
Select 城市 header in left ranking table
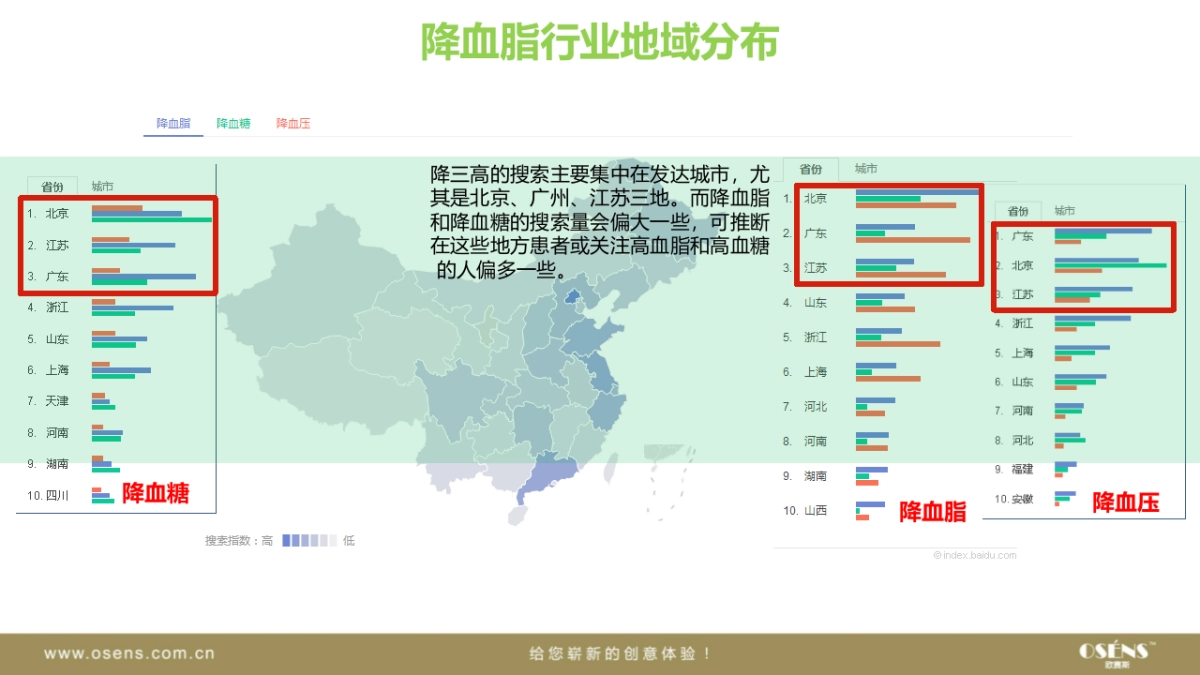(103, 185)
